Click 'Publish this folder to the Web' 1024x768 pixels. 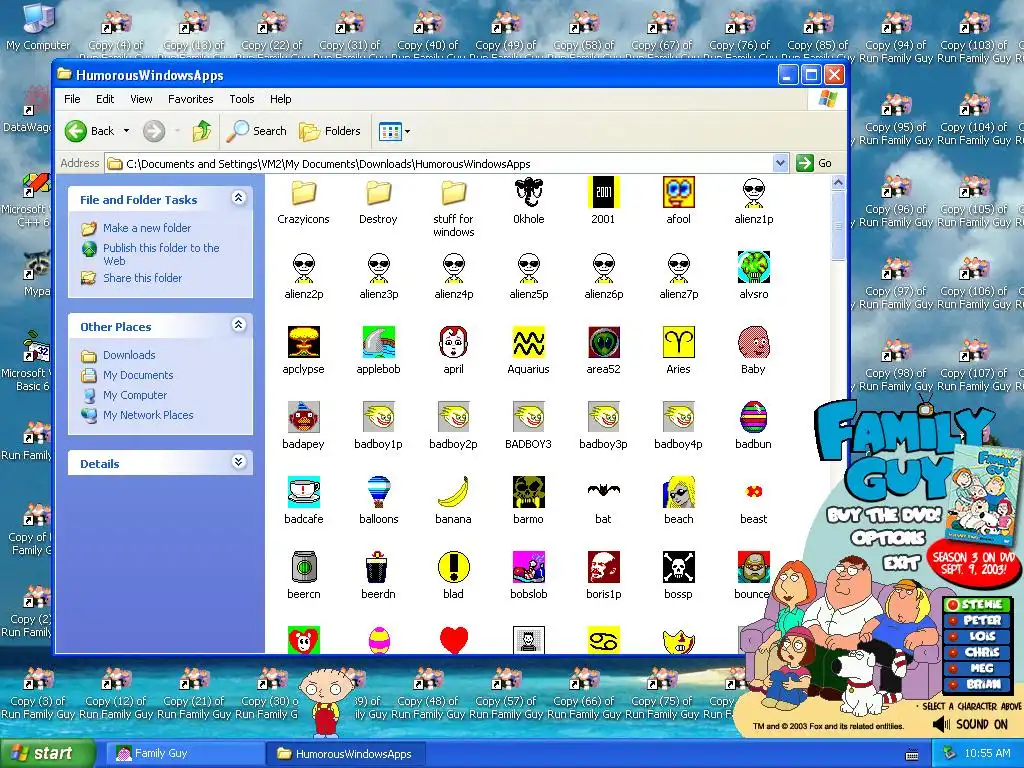pyautogui.click(x=161, y=254)
